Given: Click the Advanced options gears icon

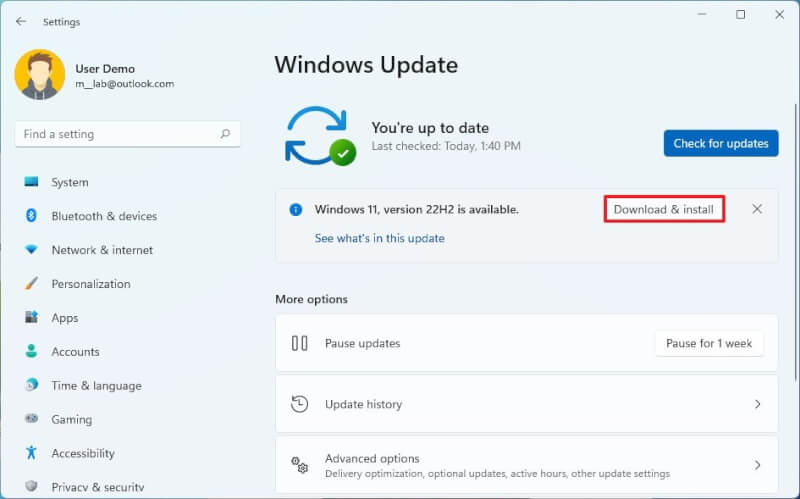Looking at the screenshot, I should coord(299,465).
